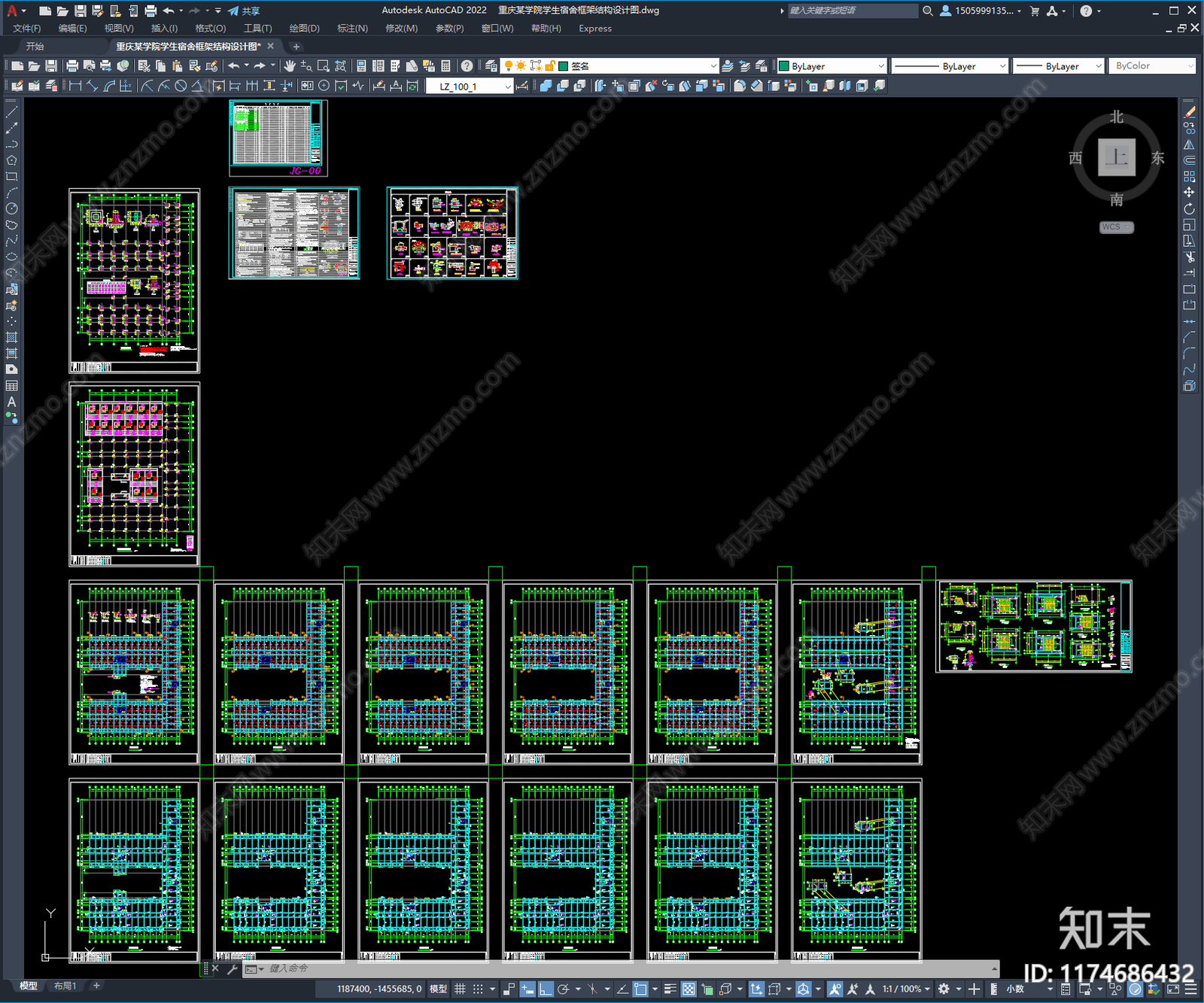Click the Center Mark dimension icon
This screenshot has width=1204, height=1003.
coord(324,86)
